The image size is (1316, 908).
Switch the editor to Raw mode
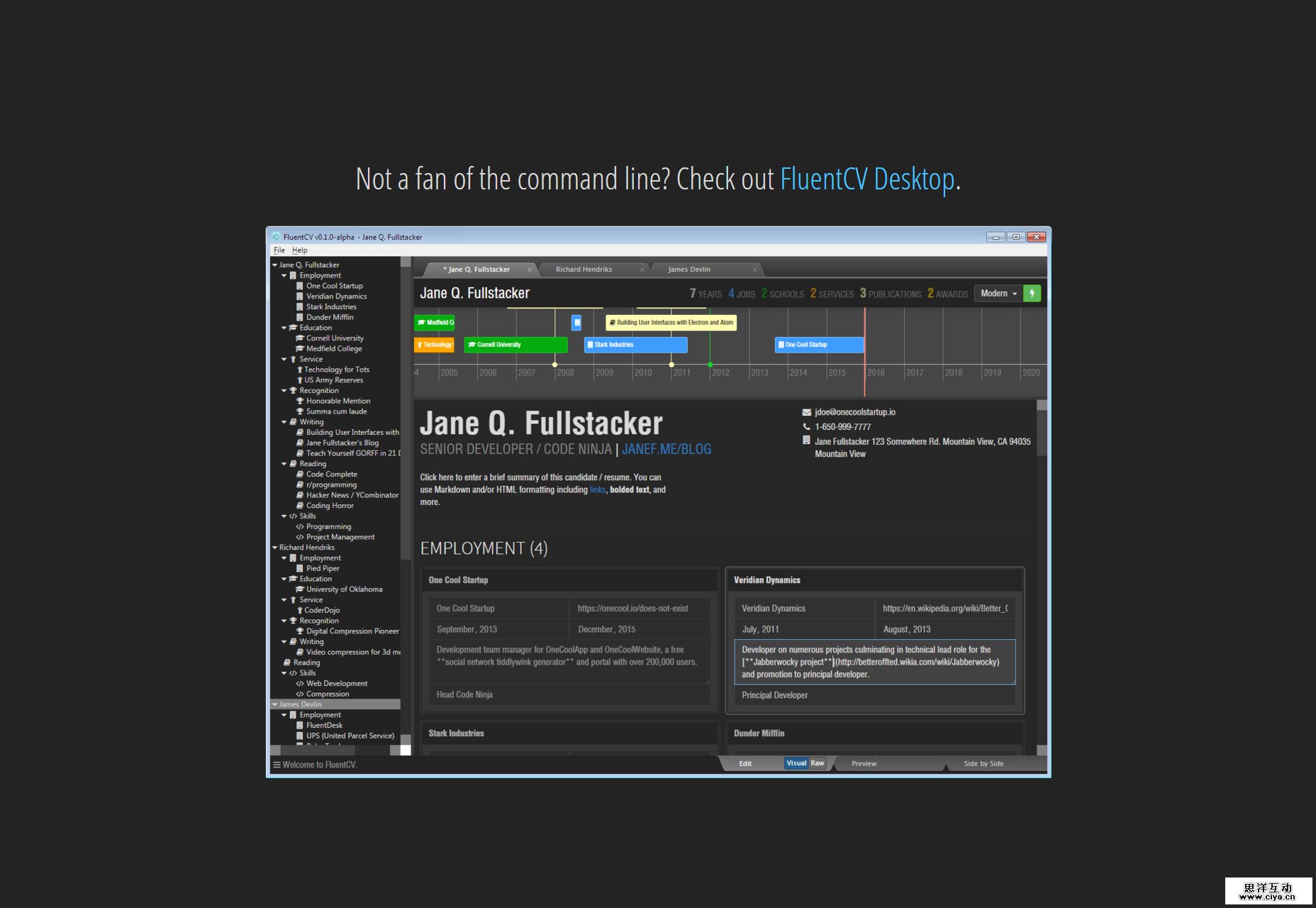(817, 763)
